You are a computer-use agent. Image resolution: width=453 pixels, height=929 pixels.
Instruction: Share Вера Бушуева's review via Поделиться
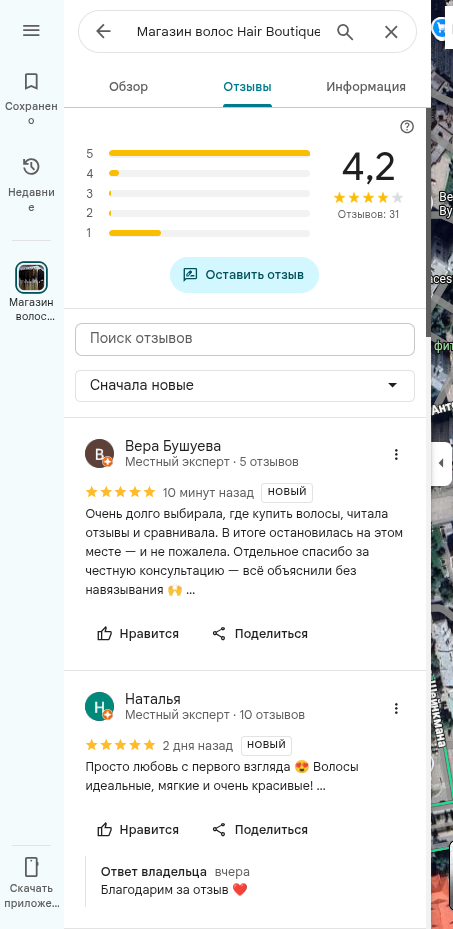[x=260, y=633]
